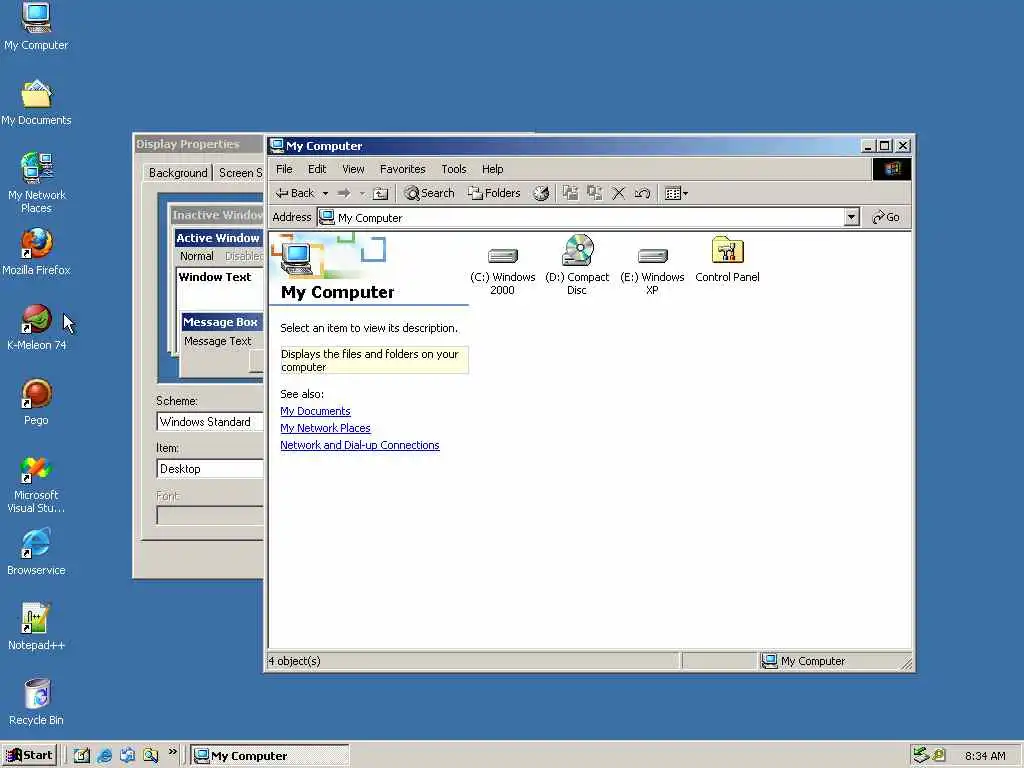1024x768 pixels.
Task: Click the History toolbar icon
Action: pos(541,193)
